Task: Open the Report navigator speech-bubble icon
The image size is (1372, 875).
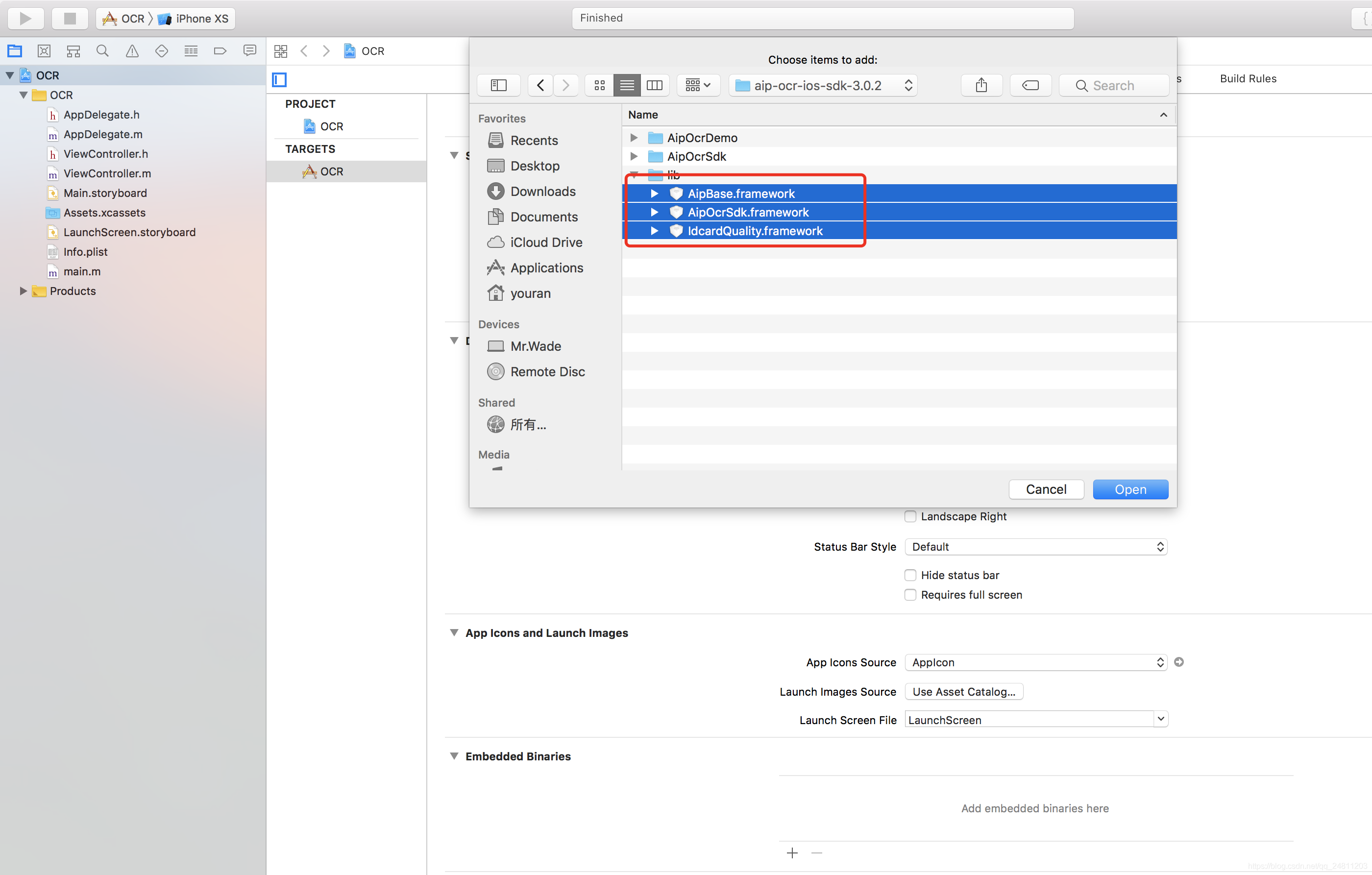Action: [x=249, y=51]
